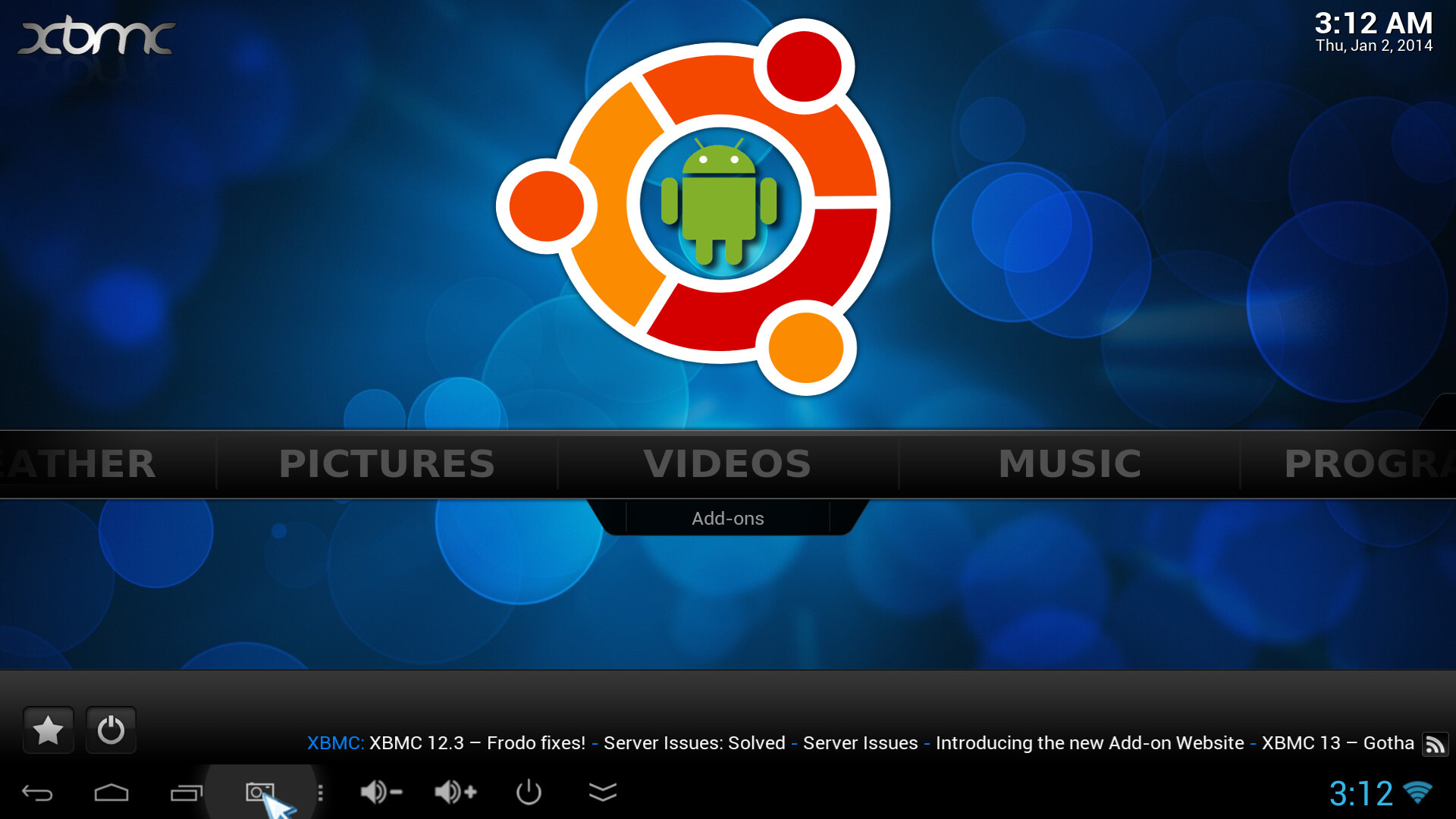The height and width of the screenshot is (819, 1456).
Task: Select the Music menu item
Action: coord(1070,463)
